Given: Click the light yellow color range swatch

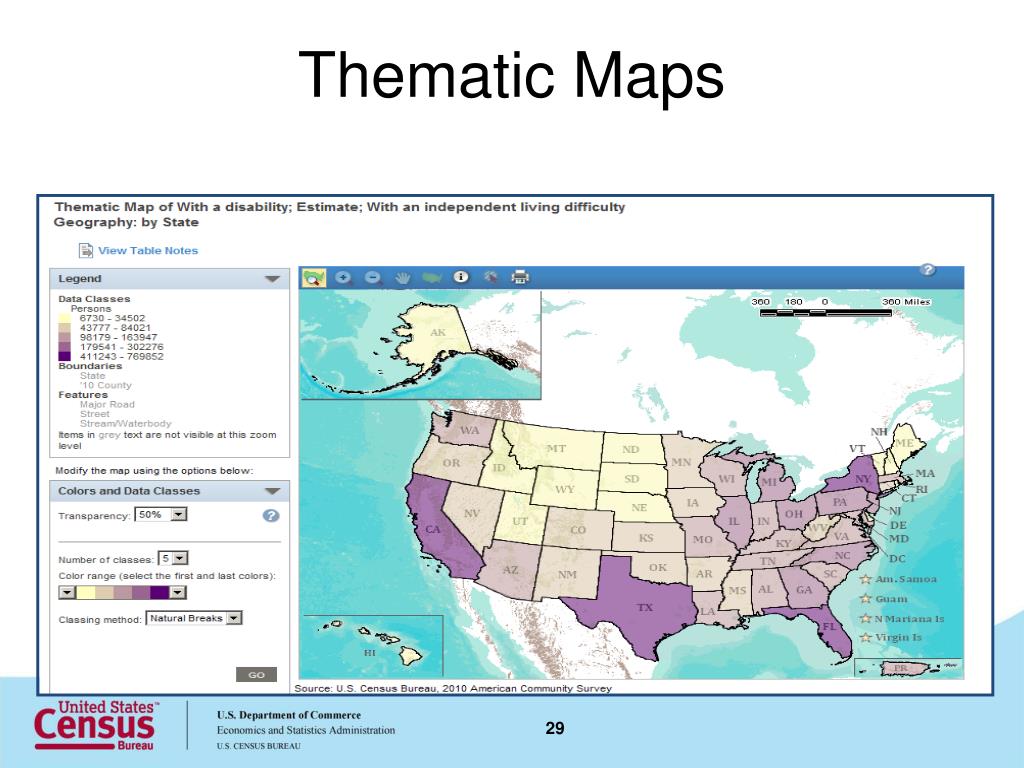Looking at the screenshot, I should [86, 592].
